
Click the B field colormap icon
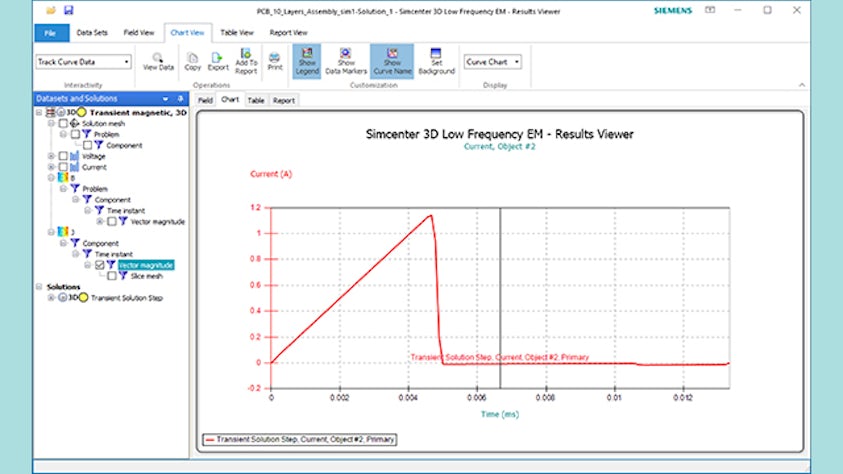point(63,177)
